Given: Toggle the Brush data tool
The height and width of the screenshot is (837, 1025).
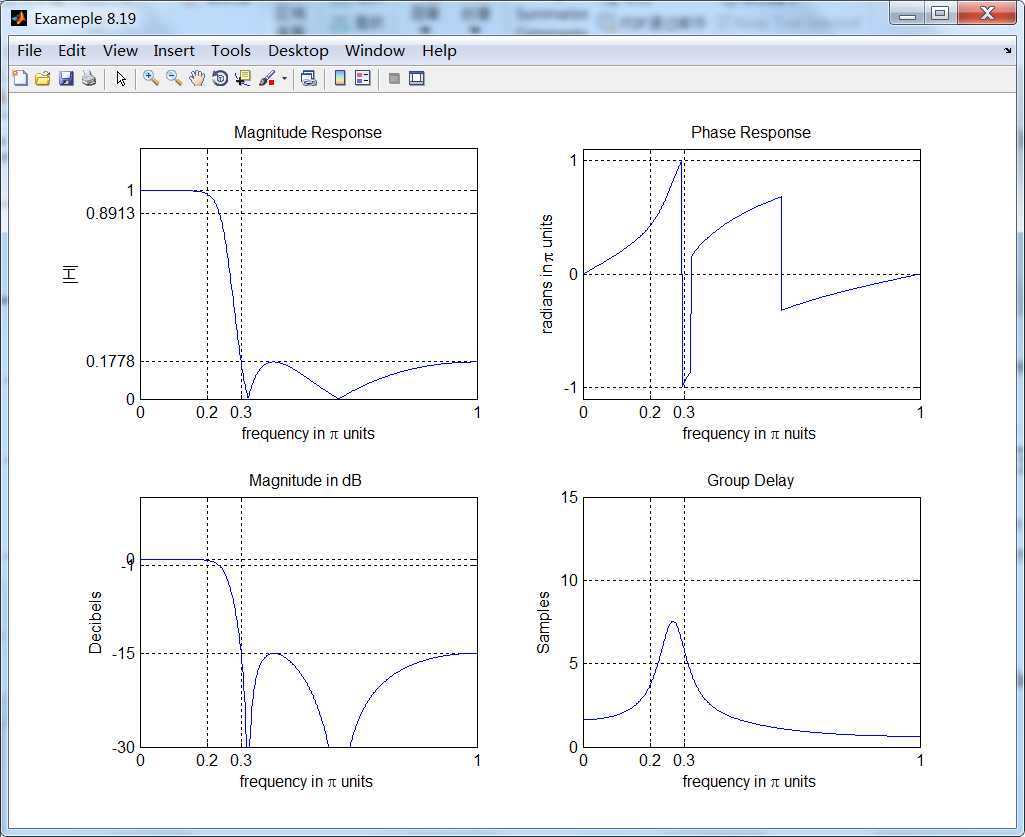Looking at the screenshot, I should [x=267, y=78].
